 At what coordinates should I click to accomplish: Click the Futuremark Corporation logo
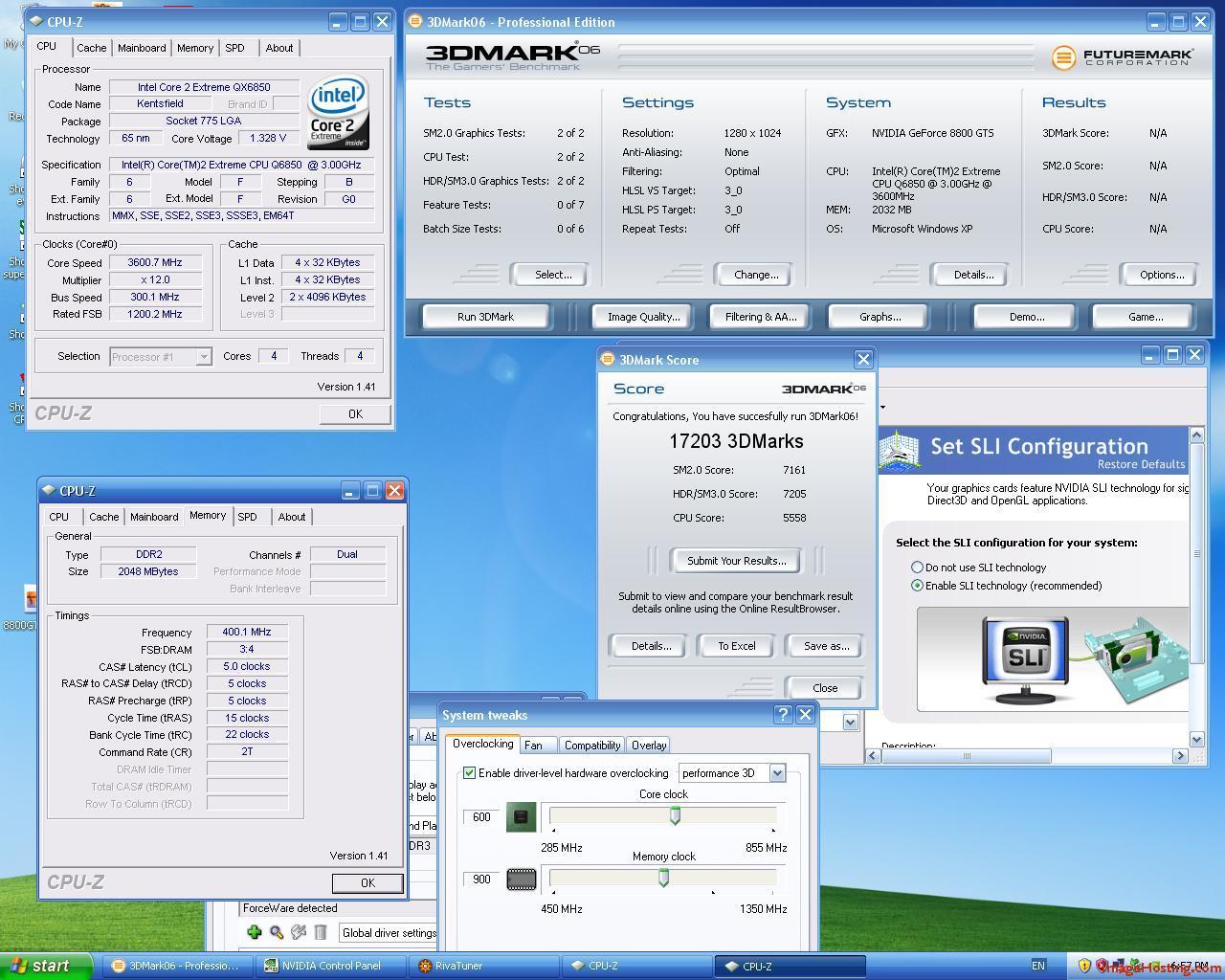pyautogui.click(x=1122, y=57)
